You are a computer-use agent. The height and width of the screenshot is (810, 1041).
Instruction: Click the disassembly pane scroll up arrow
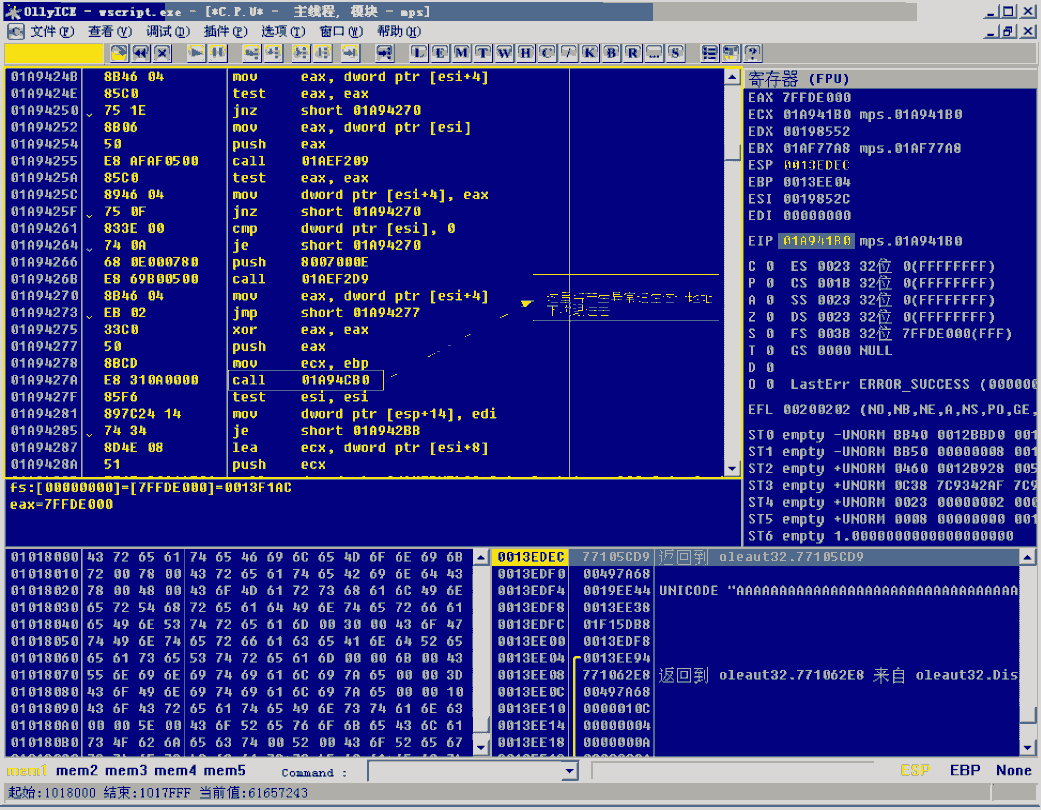click(732, 78)
